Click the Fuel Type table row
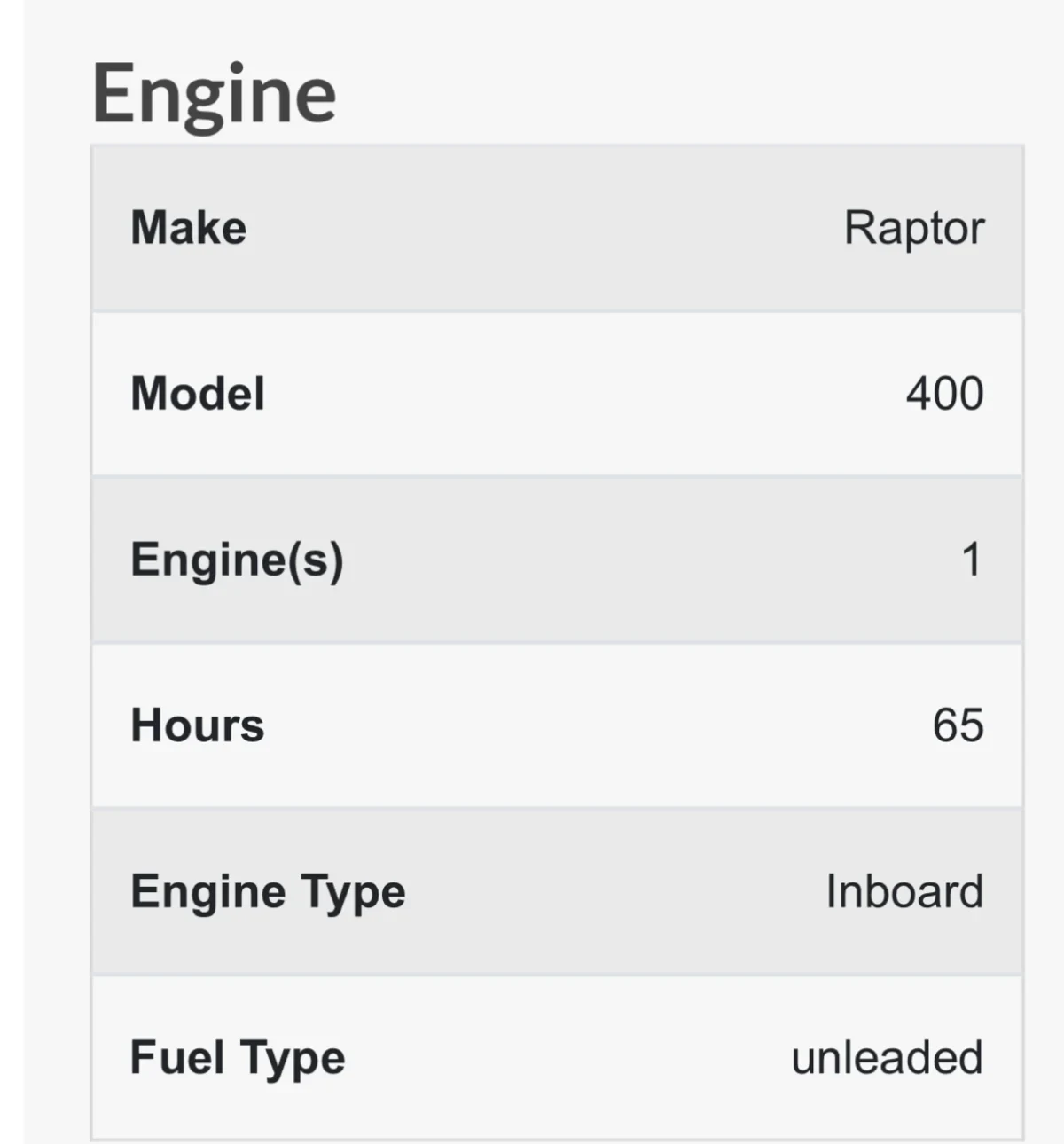1064x1144 pixels. [x=532, y=1058]
